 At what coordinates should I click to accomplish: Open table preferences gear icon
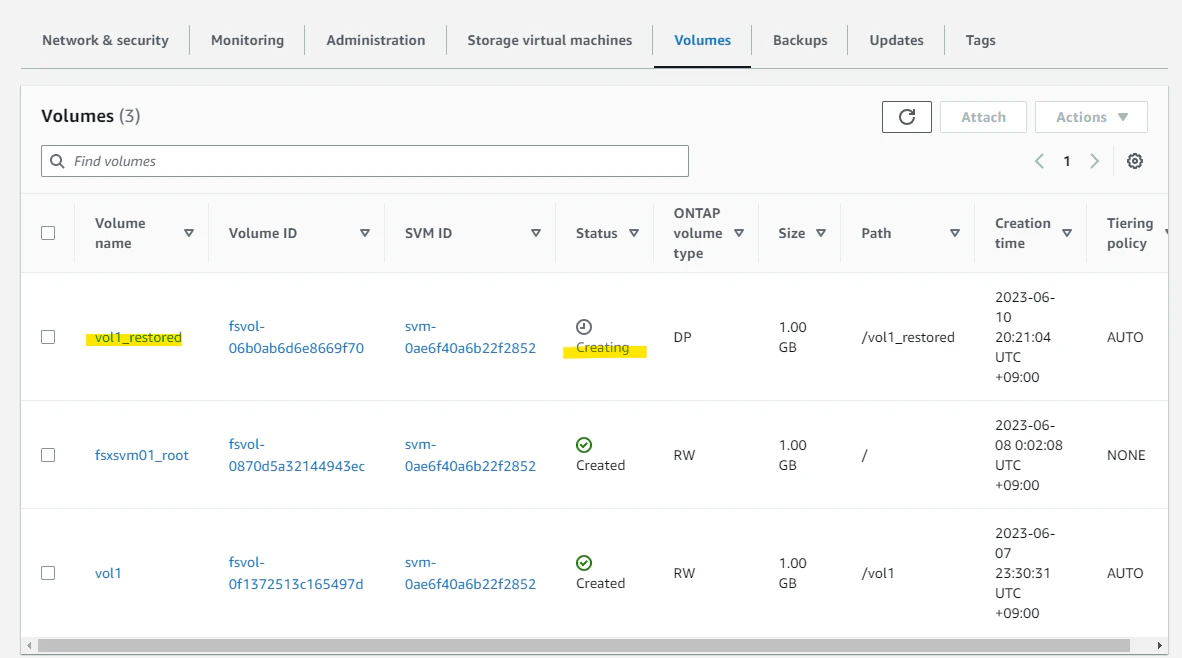click(x=1135, y=161)
